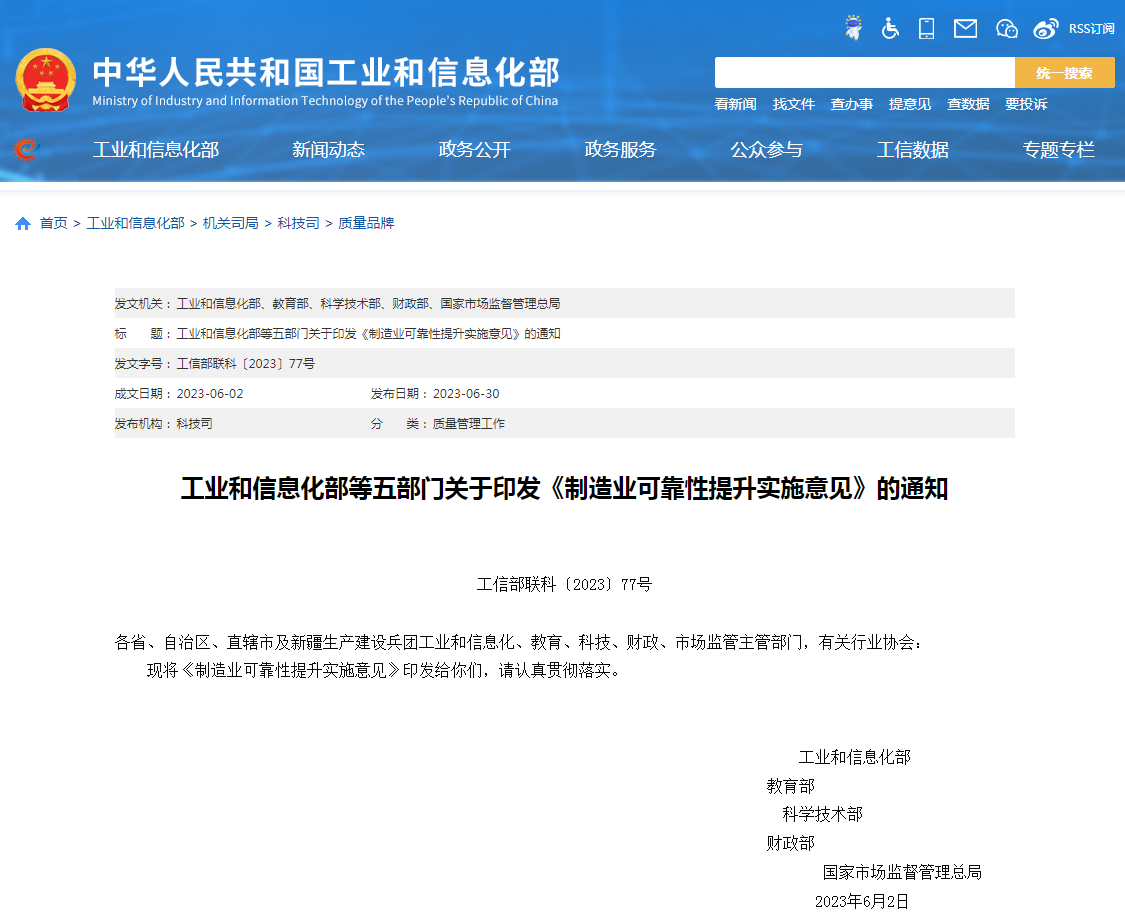Click the 提意见 quick link
Viewport: 1125px width, 914px height.
click(910, 104)
